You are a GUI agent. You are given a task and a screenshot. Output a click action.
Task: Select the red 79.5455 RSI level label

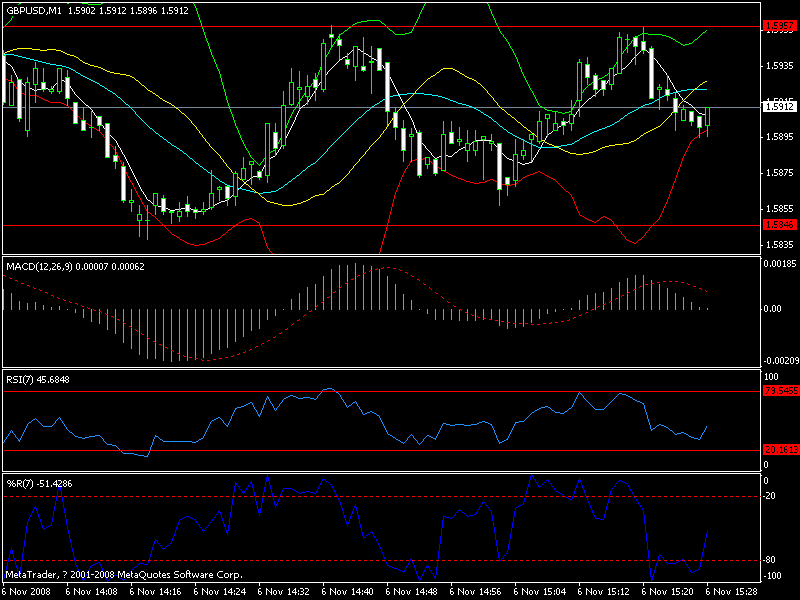(x=781, y=391)
